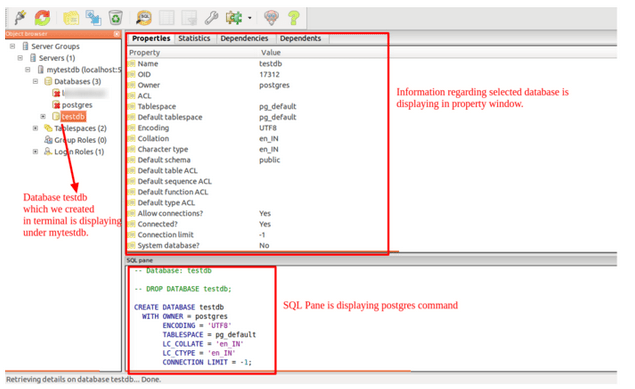Collapse the mytestdb server node
635x389 pixels.
click(28, 70)
